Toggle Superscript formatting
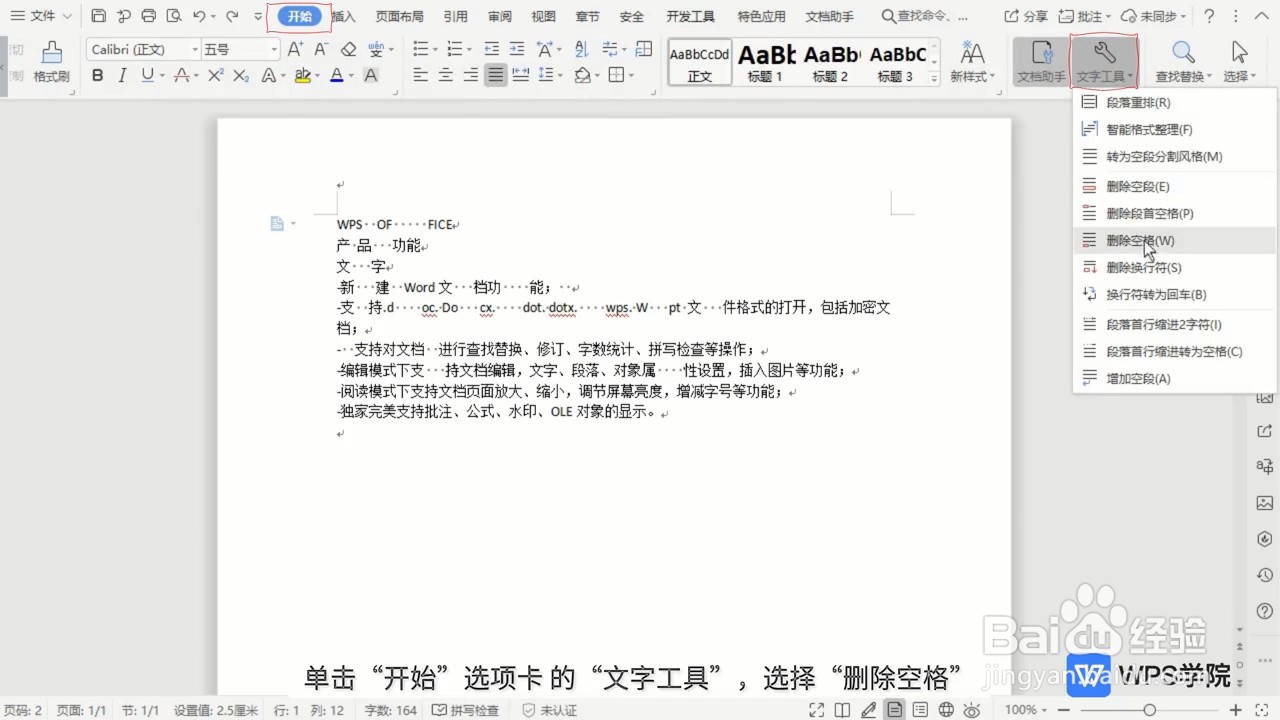The image size is (1280, 720). coord(215,76)
